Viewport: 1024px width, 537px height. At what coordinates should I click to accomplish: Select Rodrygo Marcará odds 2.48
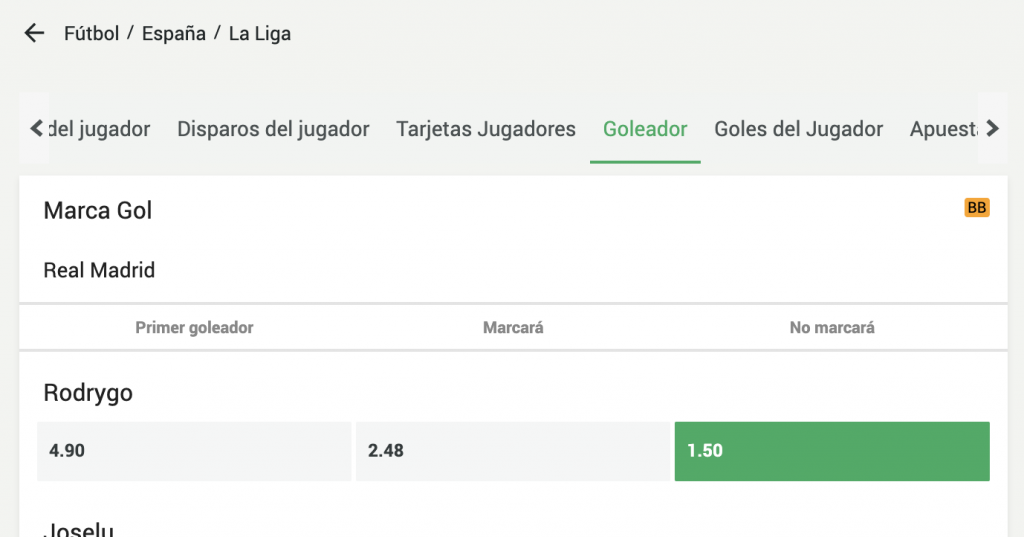click(x=513, y=451)
